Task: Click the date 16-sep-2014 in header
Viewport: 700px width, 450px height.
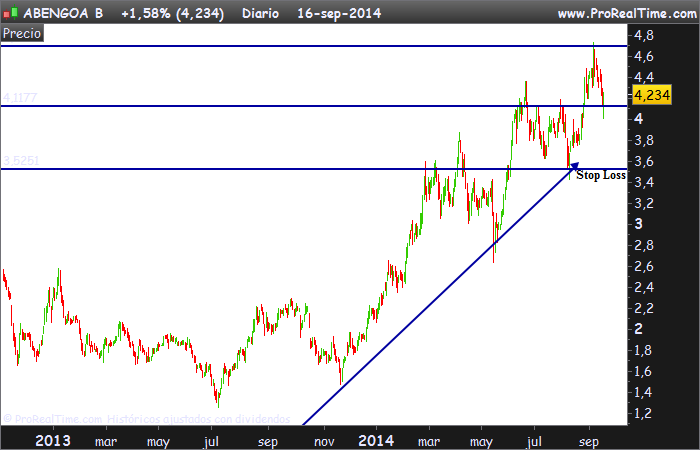Action: point(339,13)
